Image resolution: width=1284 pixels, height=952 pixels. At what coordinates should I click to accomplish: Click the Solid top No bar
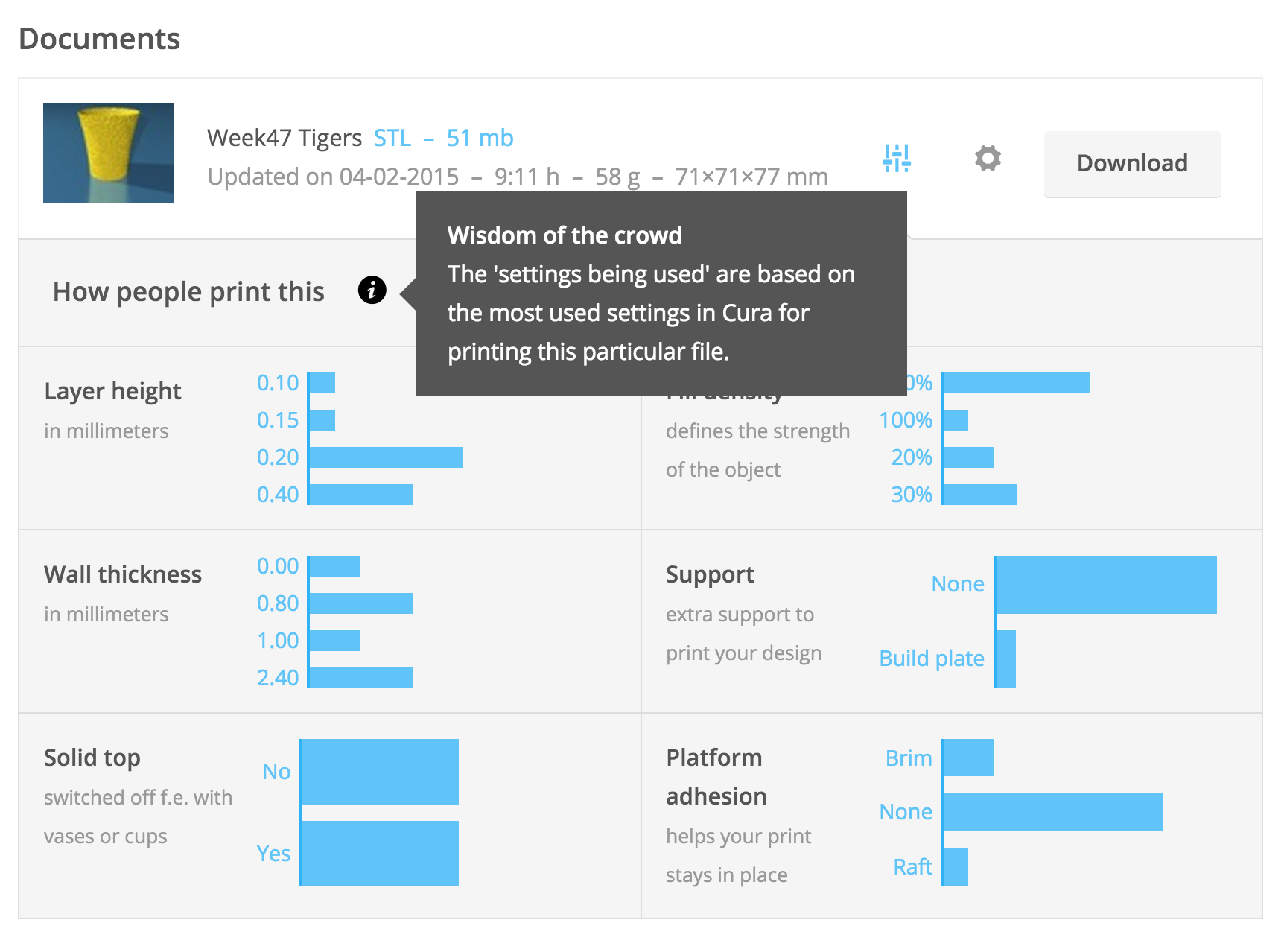(x=379, y=772)
